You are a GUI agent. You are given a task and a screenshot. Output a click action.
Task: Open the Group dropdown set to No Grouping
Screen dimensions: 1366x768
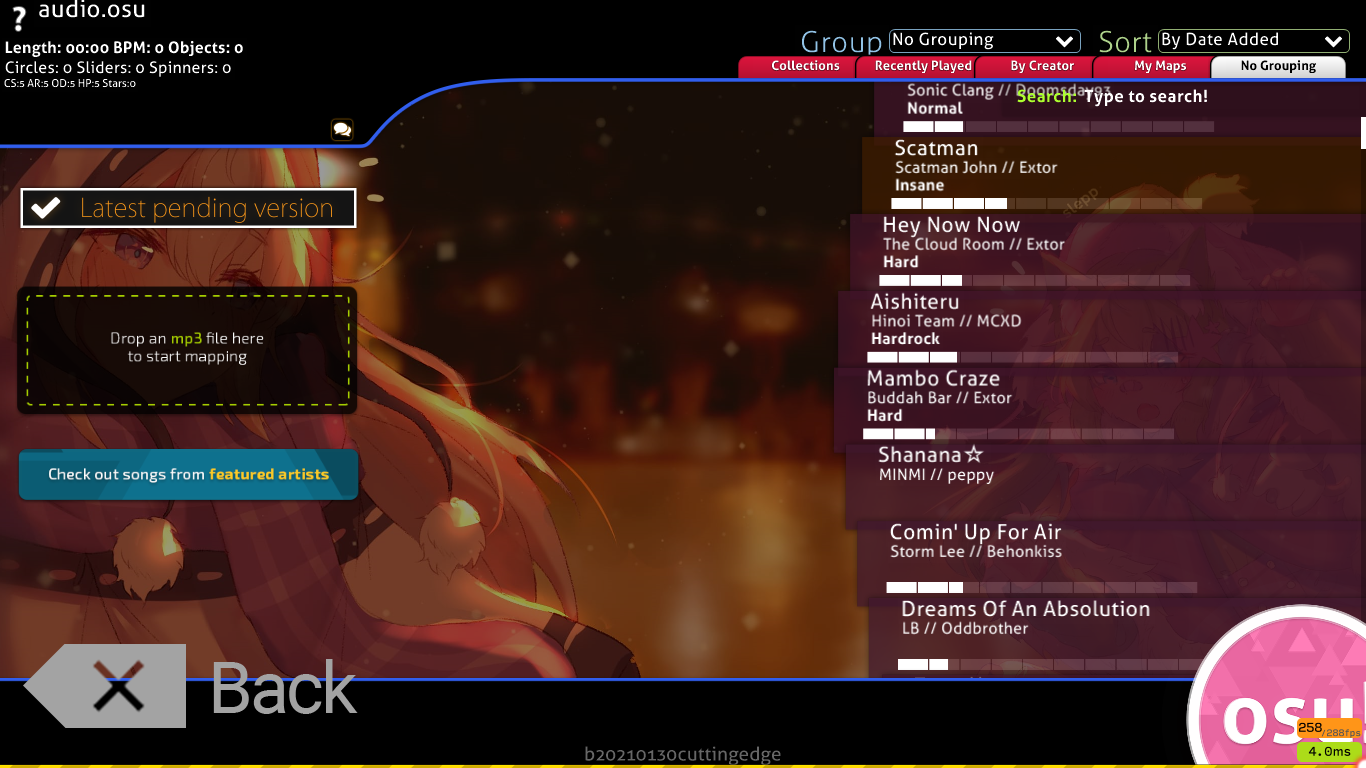(x=984, y=40)
